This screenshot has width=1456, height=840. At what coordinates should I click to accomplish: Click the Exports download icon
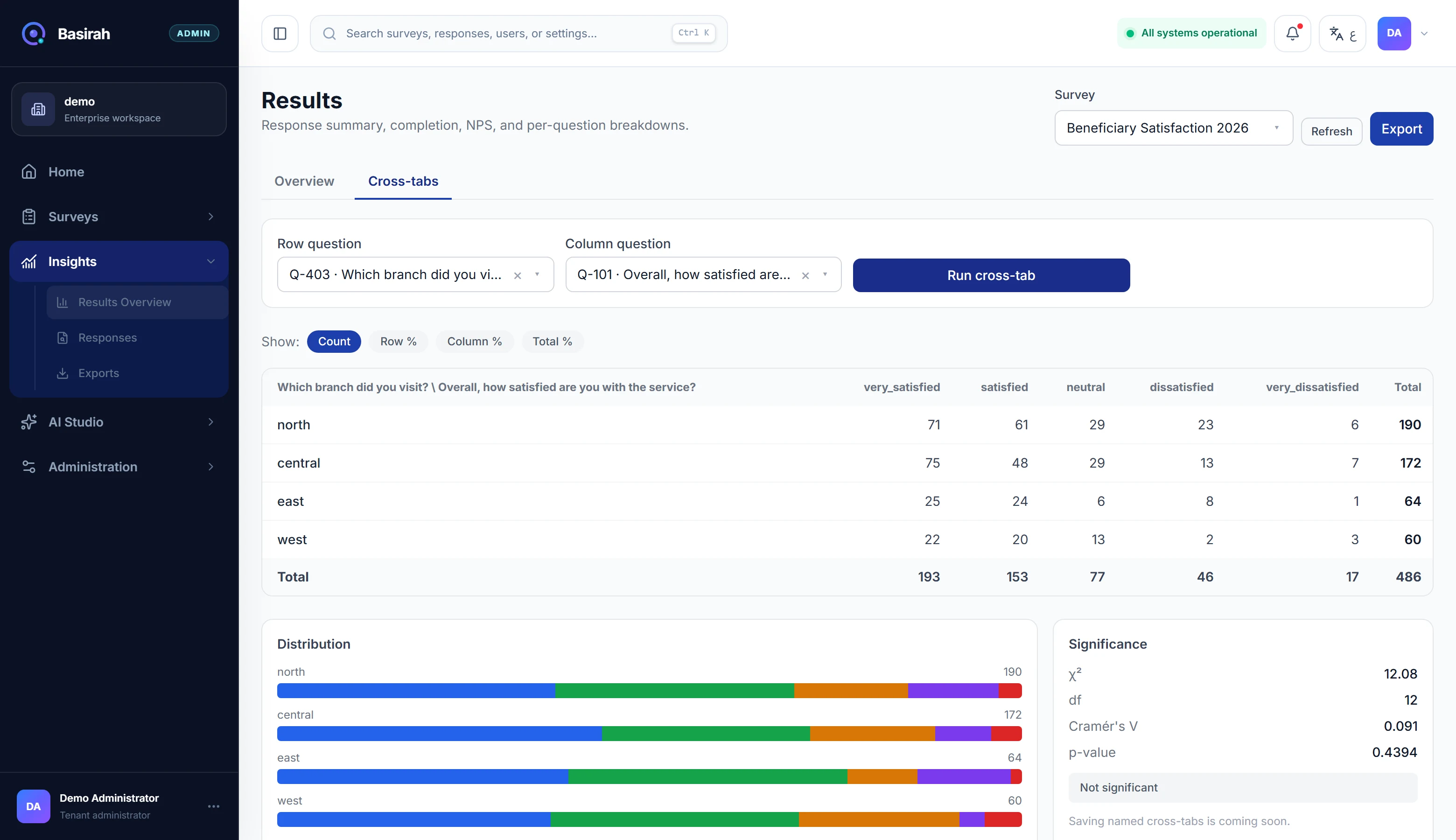(63, 373)
